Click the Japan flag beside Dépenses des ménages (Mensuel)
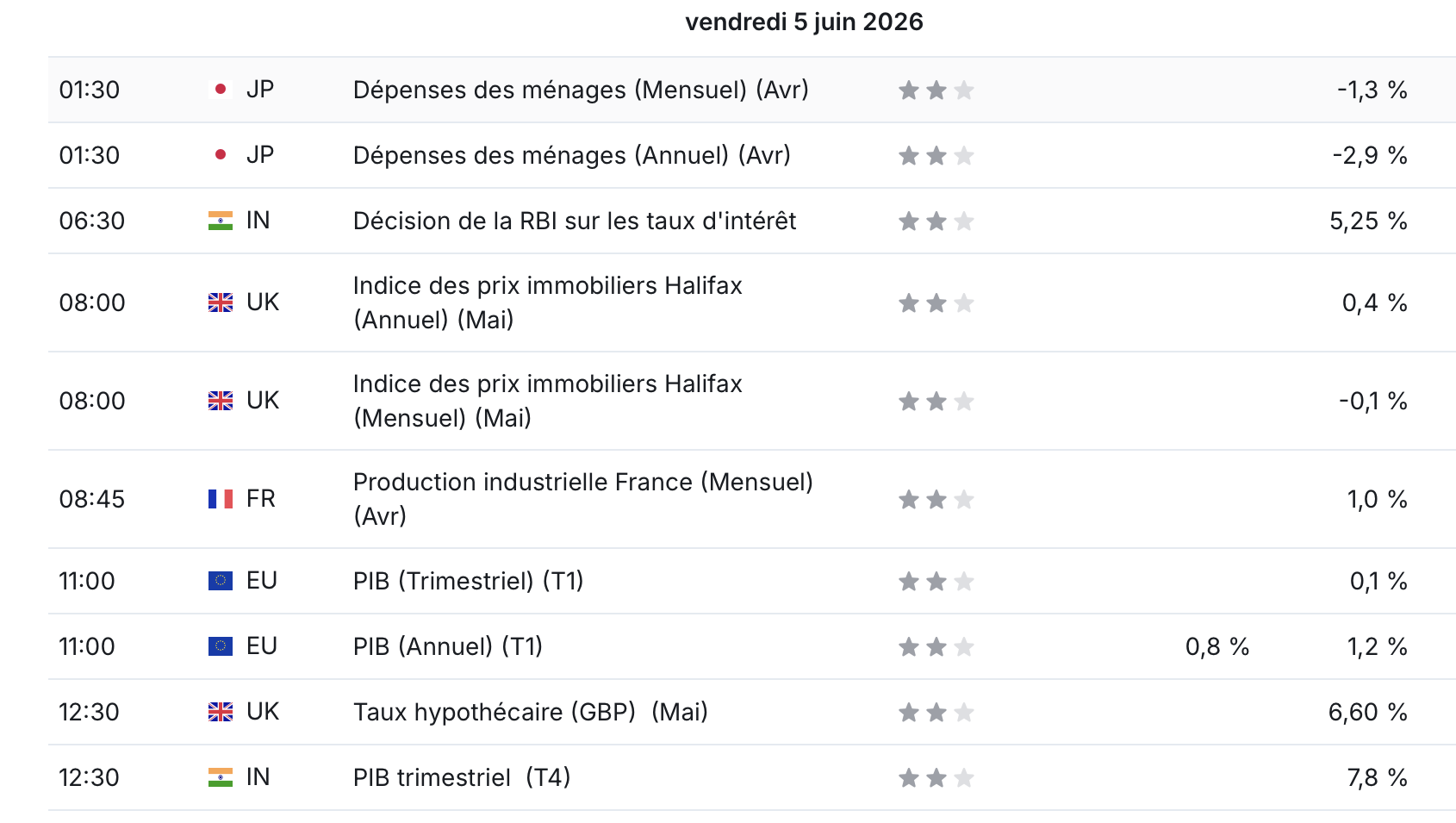This screenshot has height=823, width=1456. point(221,90)
